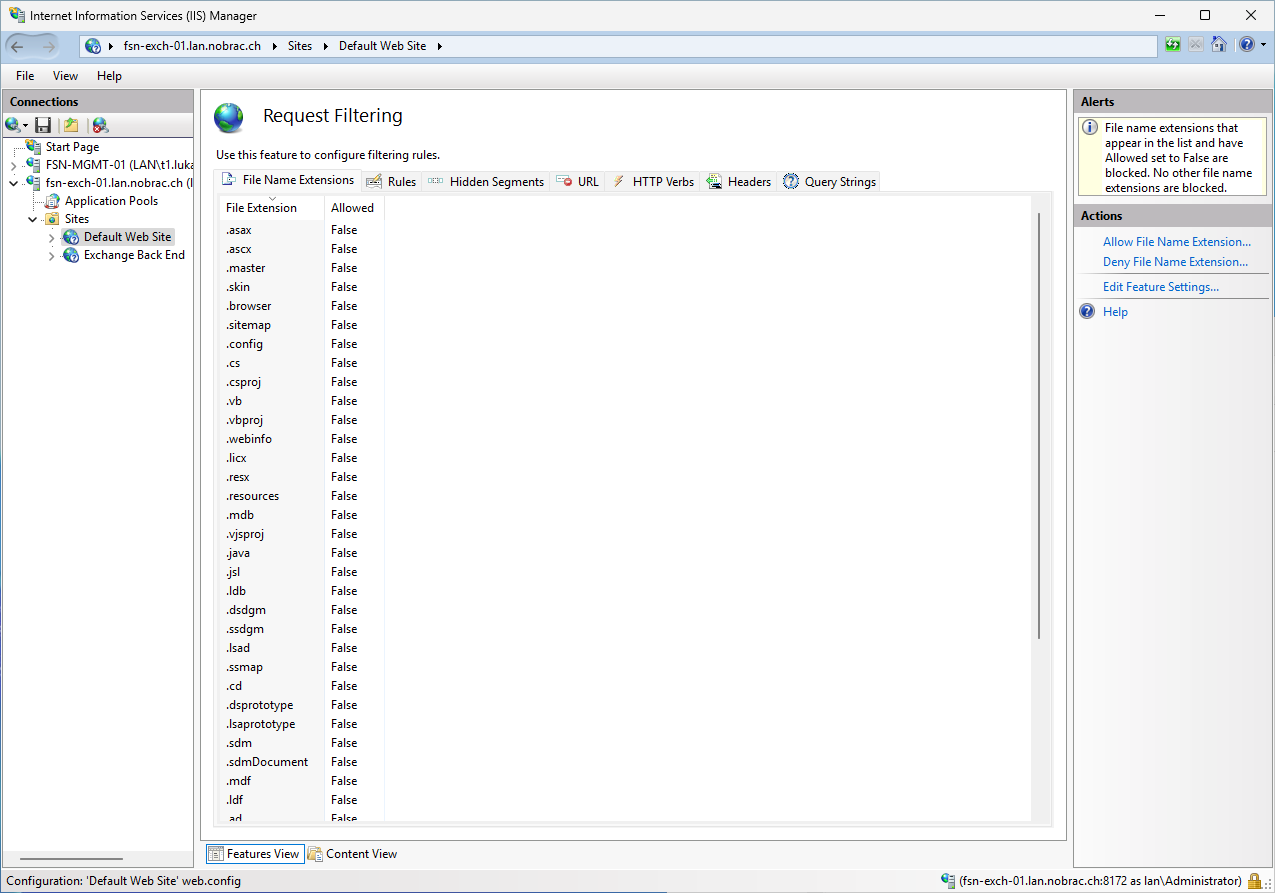Select the .resources extension row

pos(625,496)
